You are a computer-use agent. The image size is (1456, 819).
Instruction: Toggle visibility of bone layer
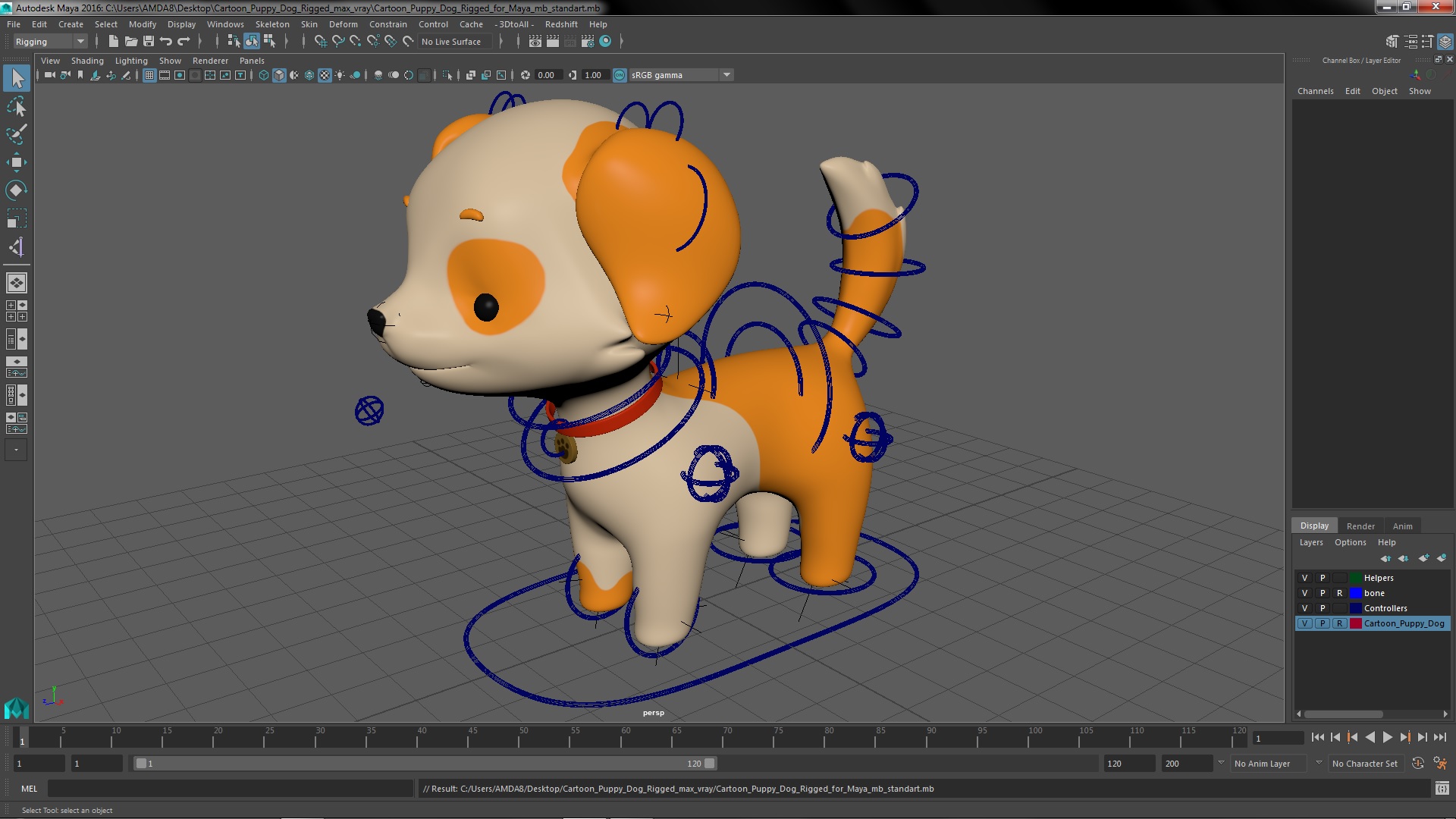click(x=1305, y=593)
